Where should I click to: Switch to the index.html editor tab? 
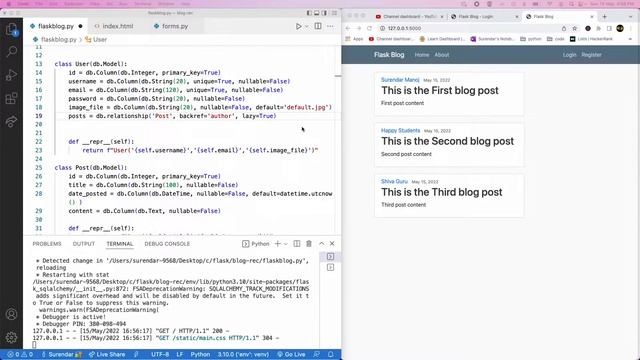point(114,26)
